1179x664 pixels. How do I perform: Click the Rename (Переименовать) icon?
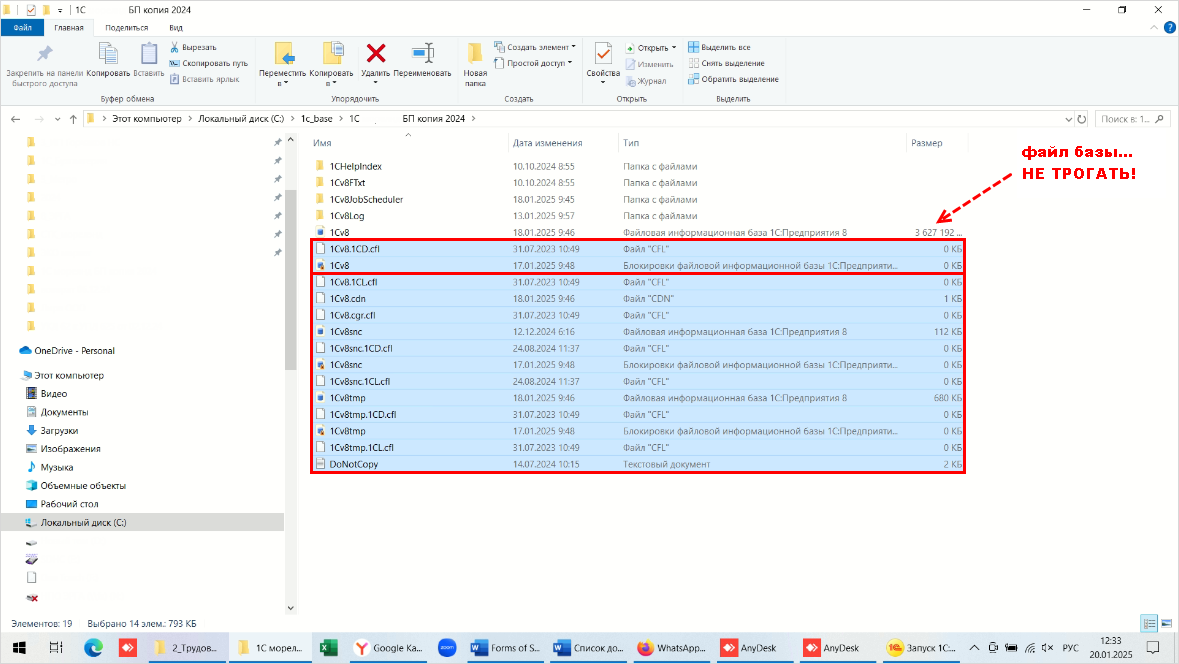click(x=423, y=53)
